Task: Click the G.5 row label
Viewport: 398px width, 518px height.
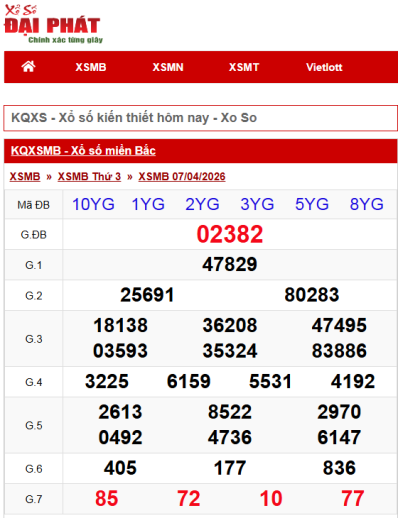Action: [x=34, y=425]
